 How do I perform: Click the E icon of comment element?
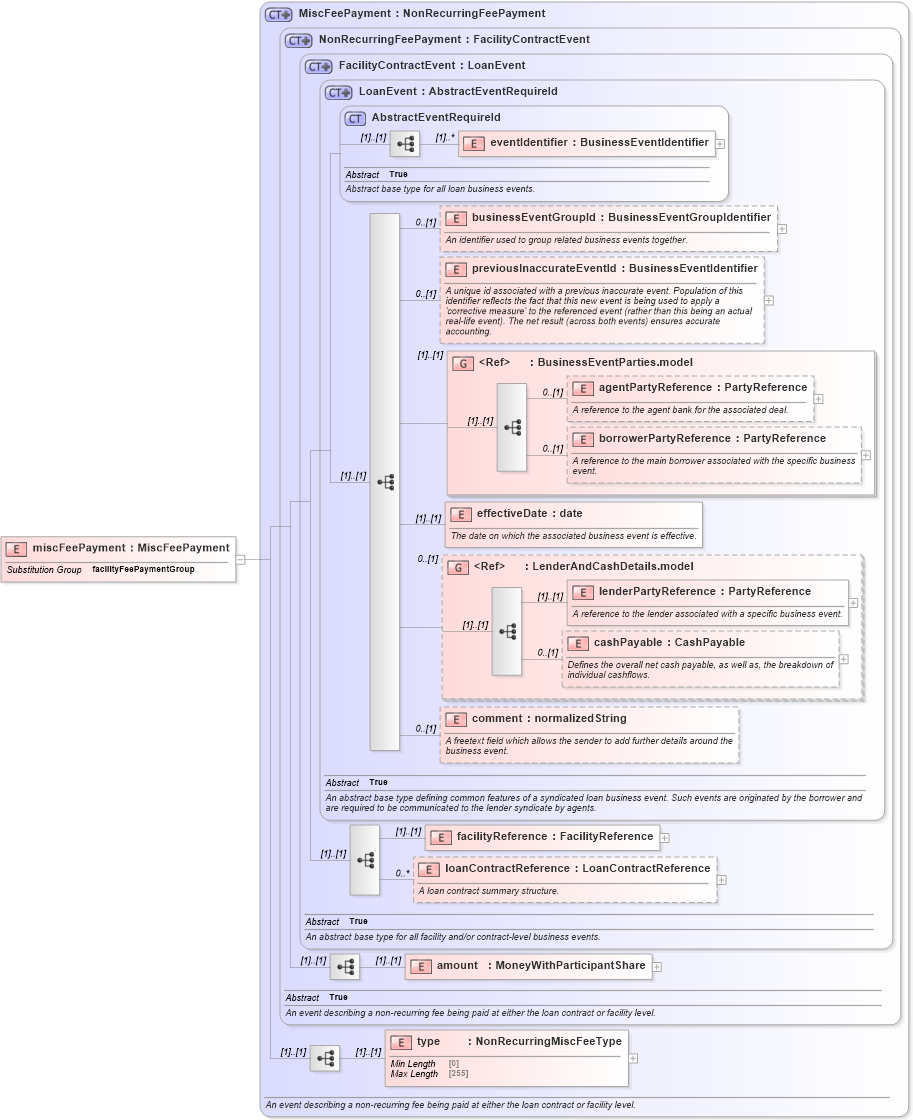pyautogui.click(x=456, y=718)
